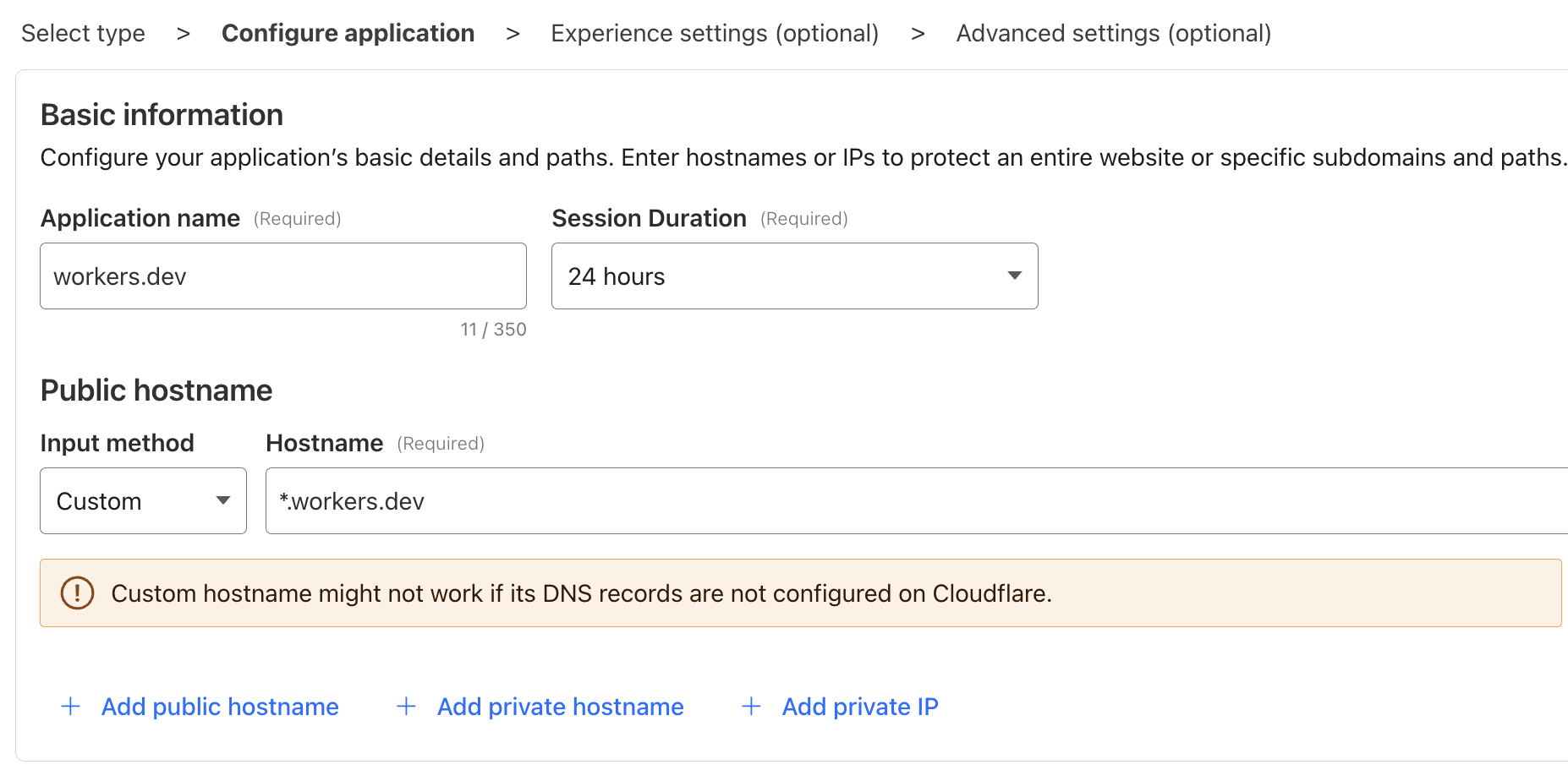The height and width of the screenshot is (781, 1568).
Task: Click the custom hostname DNS warning message
Action: point(581,593)
